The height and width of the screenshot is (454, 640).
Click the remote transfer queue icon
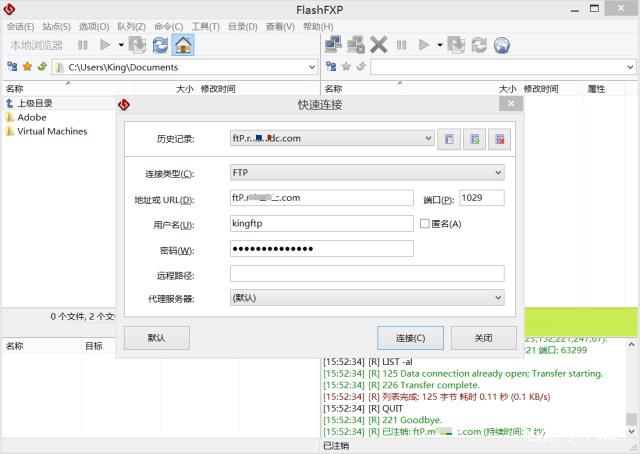coord(456,45)
